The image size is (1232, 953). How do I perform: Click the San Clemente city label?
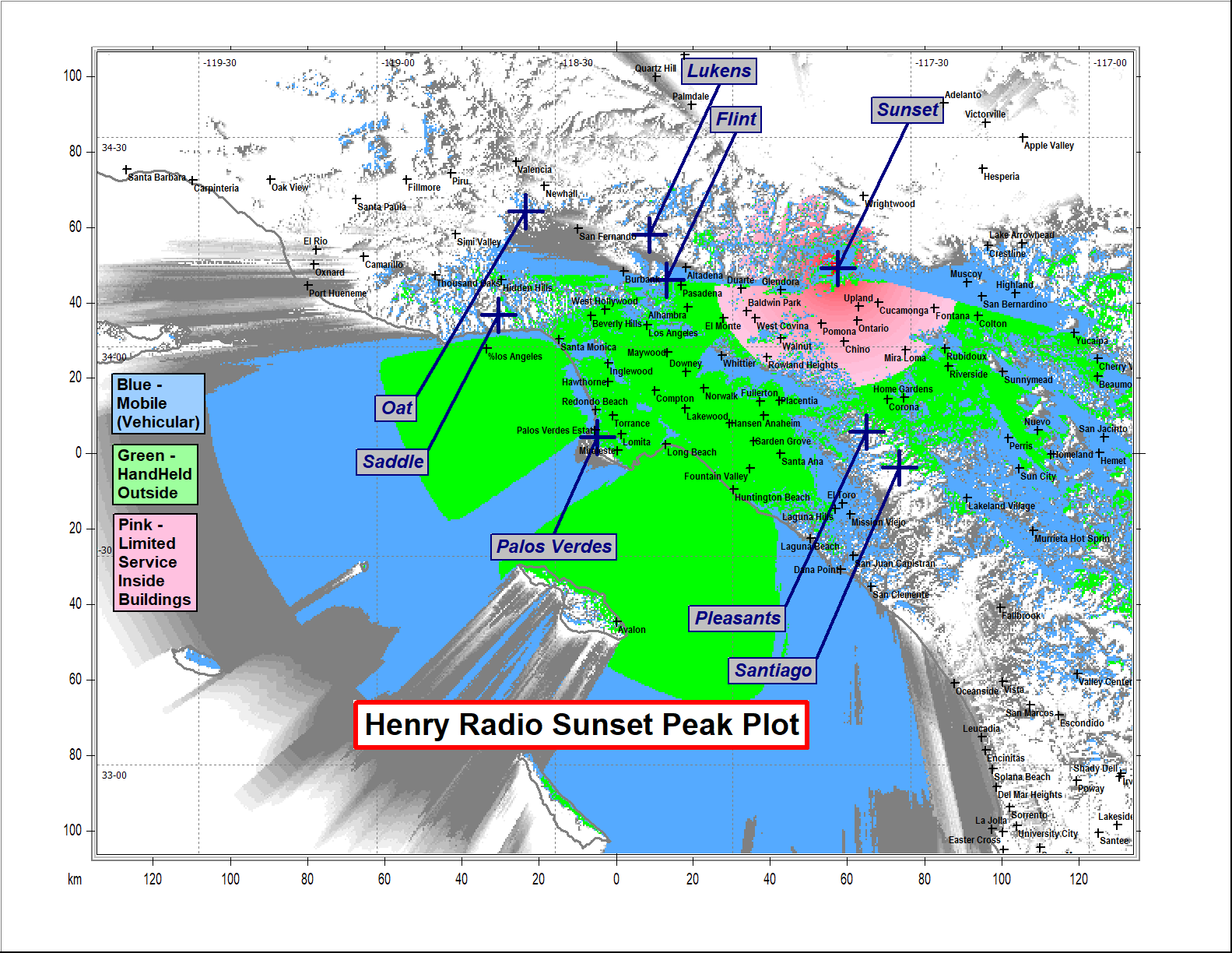901,595
